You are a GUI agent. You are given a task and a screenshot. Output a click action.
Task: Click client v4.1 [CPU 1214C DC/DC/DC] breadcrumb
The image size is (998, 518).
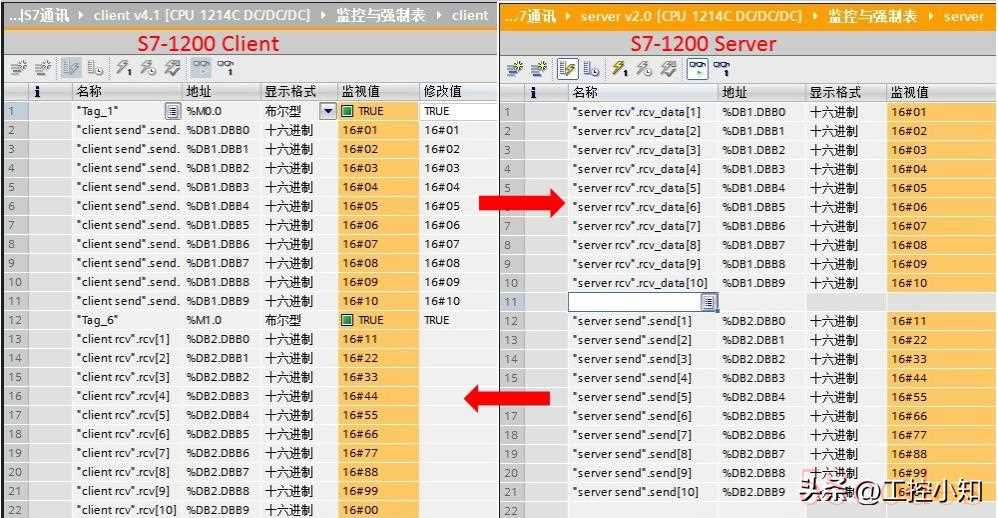click(201, 15)
